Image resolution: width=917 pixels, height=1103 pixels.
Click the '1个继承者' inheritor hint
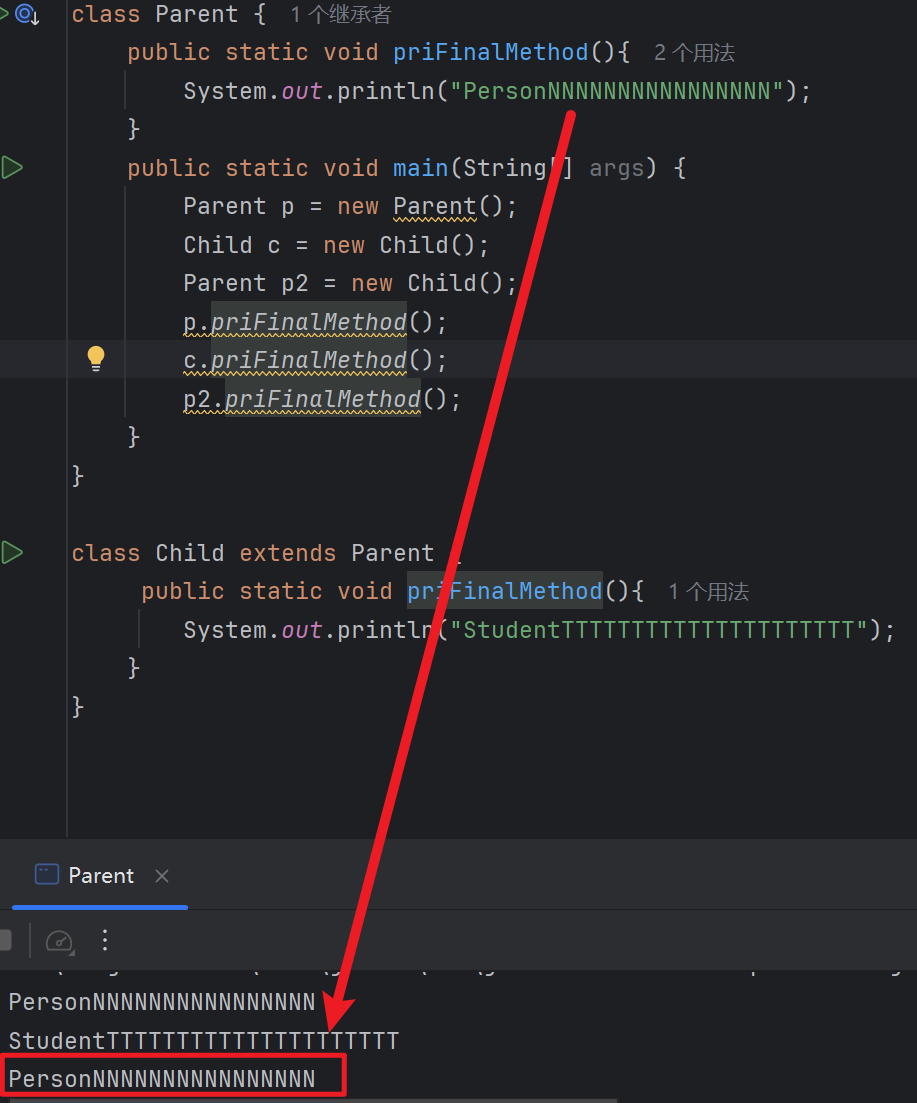(341, 15)
